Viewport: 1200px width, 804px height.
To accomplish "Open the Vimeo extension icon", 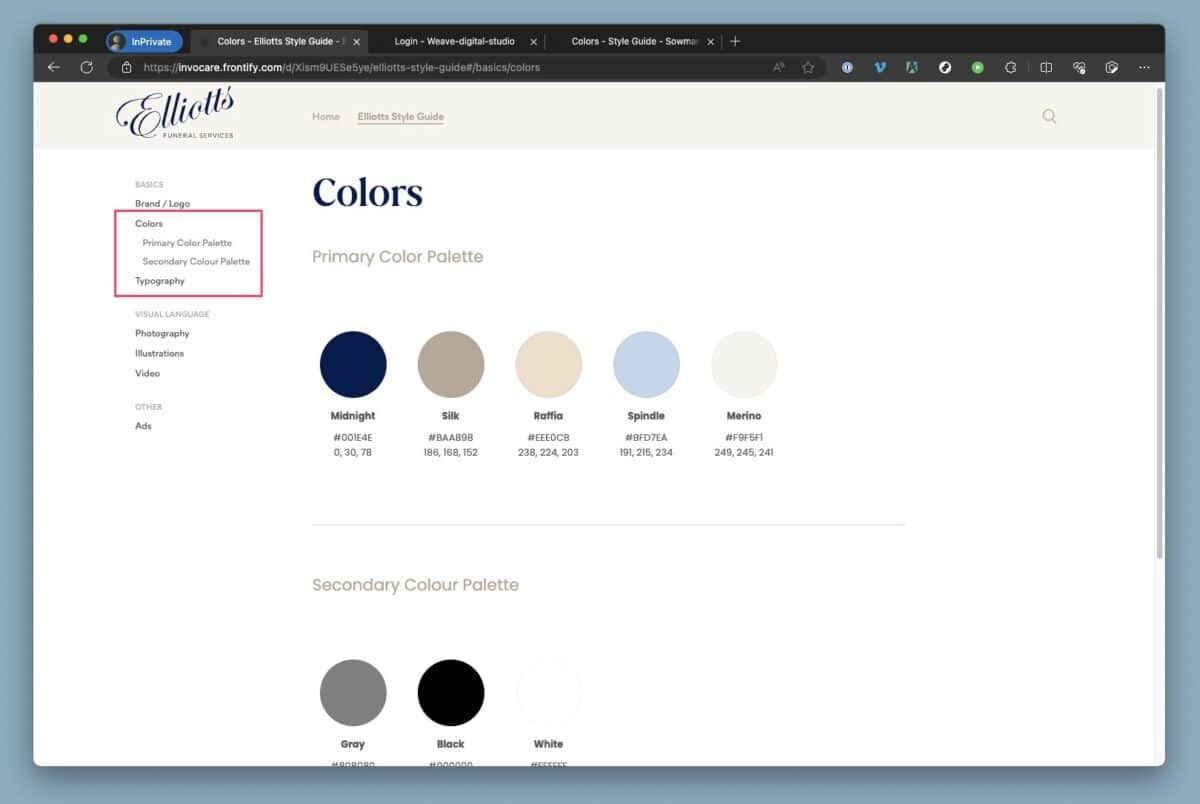I will 879,67.
